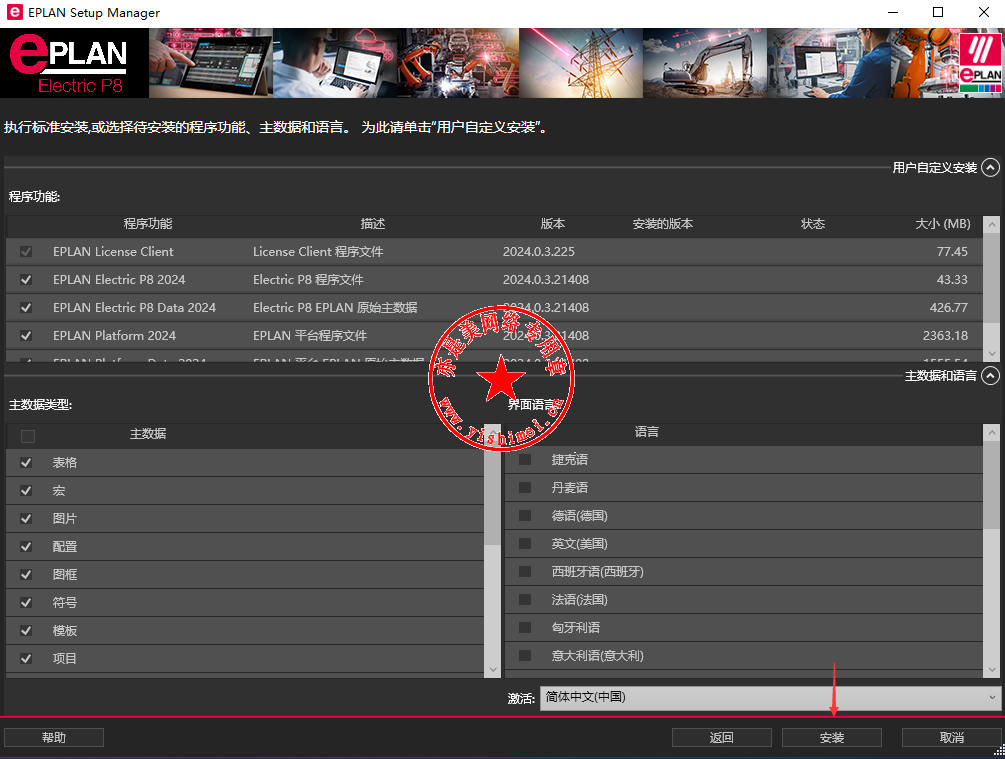1005x759 pixels.
Task: Toggle EPLAN License Client checkbox
Action: click(26, 251)
